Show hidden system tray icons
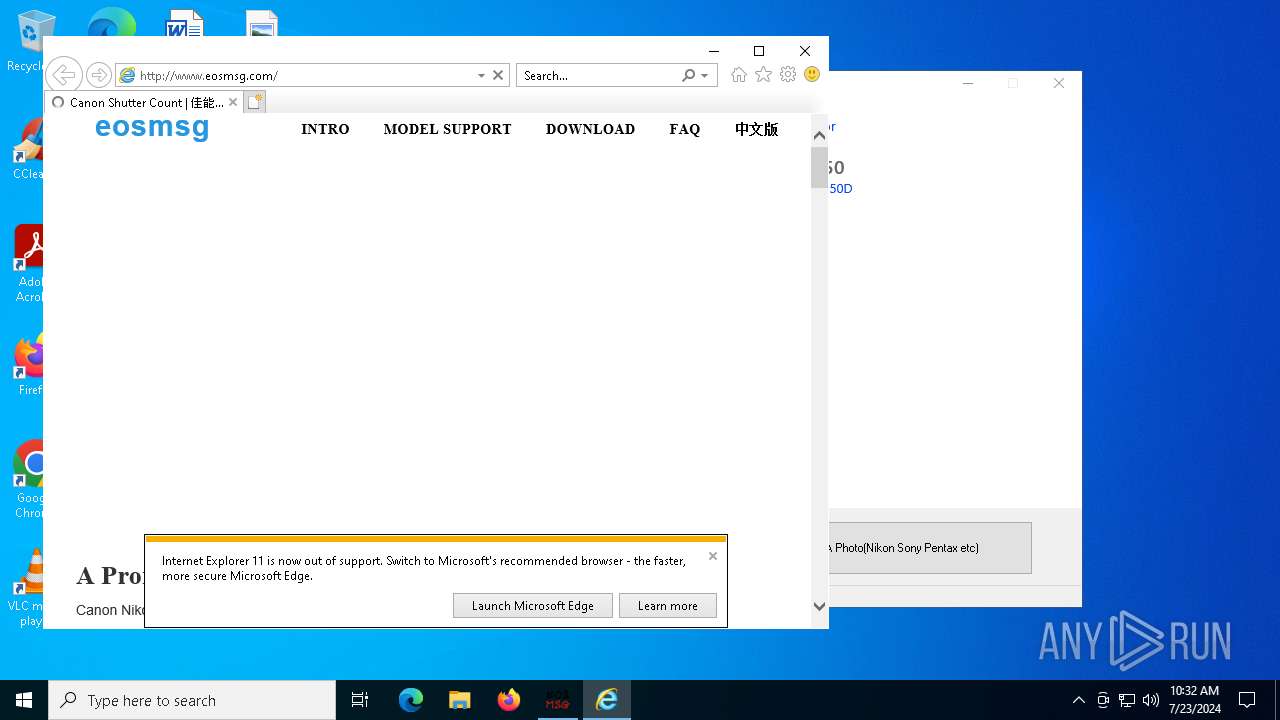Viewport: 1280px width, 720px height. click(1078, 700)
